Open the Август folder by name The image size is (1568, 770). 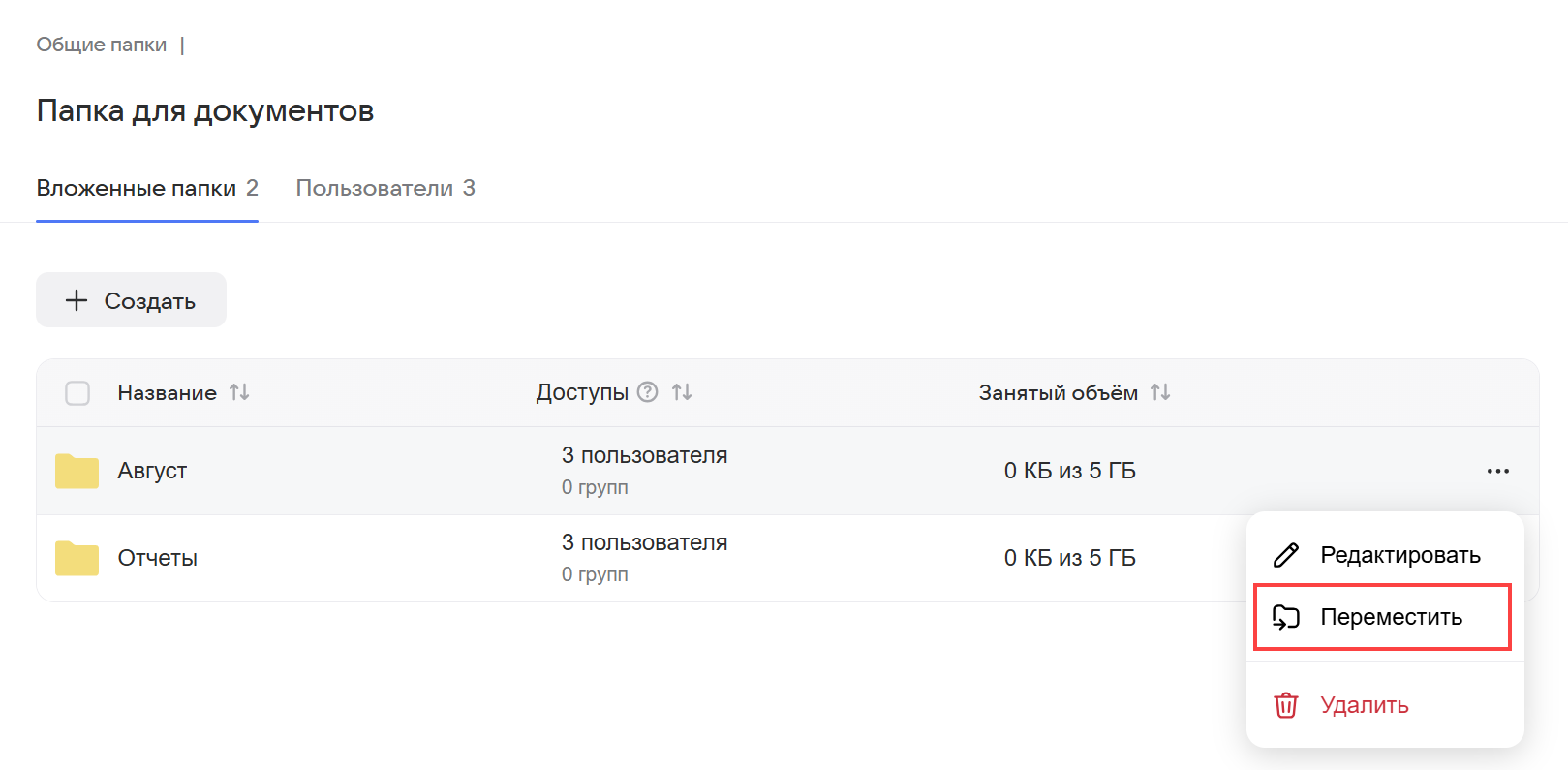152,471
